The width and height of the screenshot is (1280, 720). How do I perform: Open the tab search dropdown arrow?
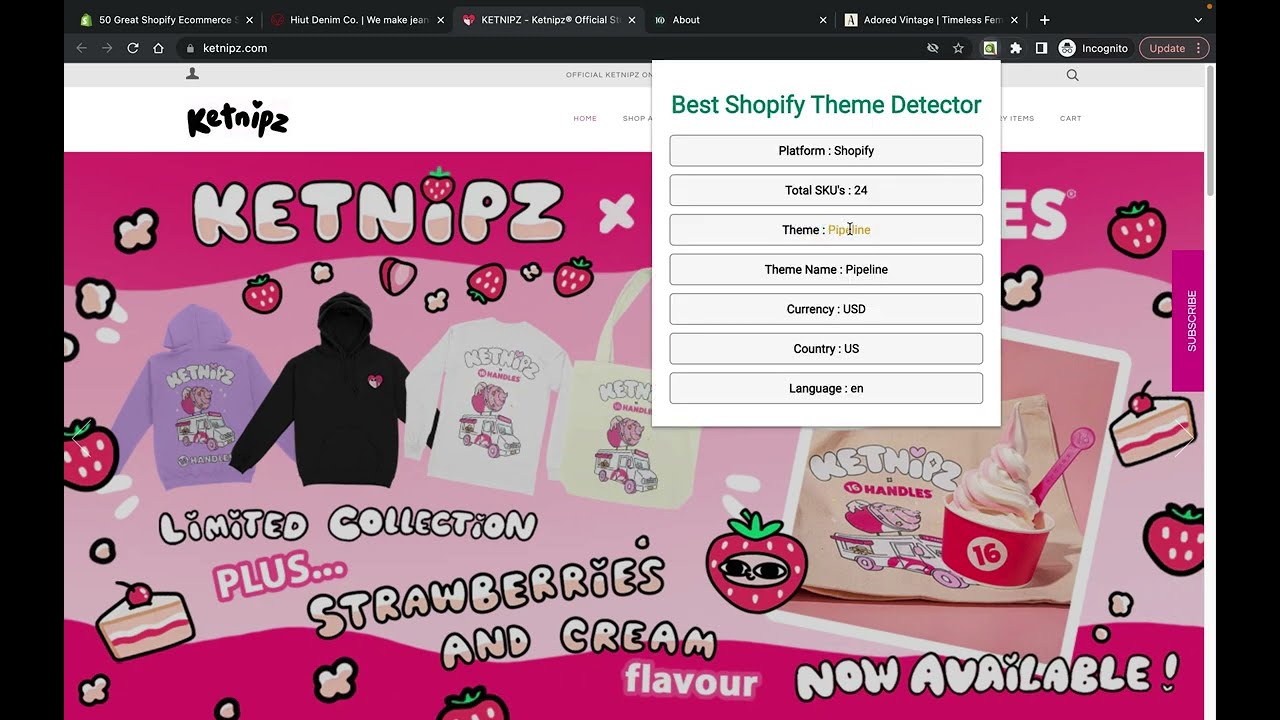[x=1198, y=20]
